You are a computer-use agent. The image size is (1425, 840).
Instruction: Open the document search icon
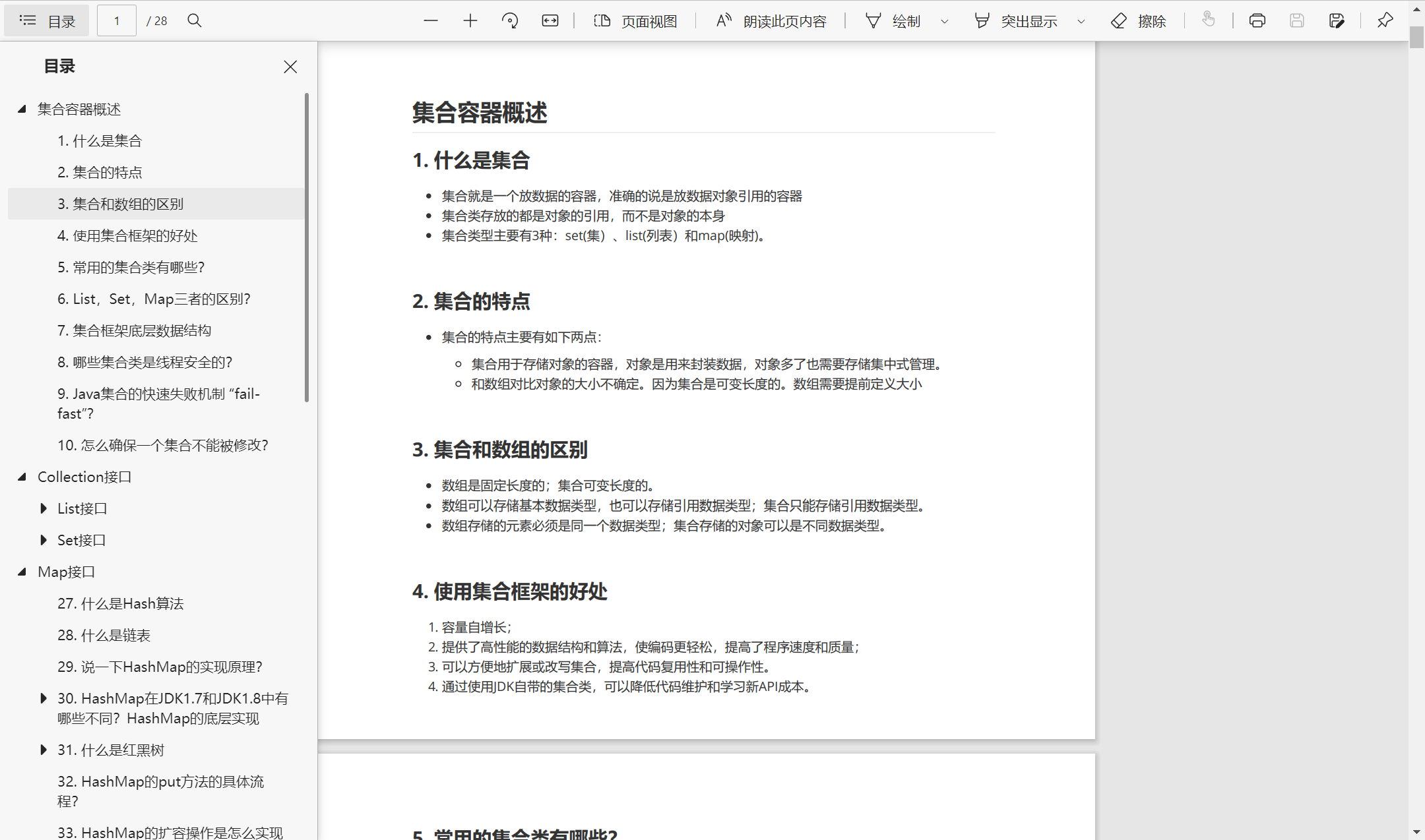click(x=195, y=20)
